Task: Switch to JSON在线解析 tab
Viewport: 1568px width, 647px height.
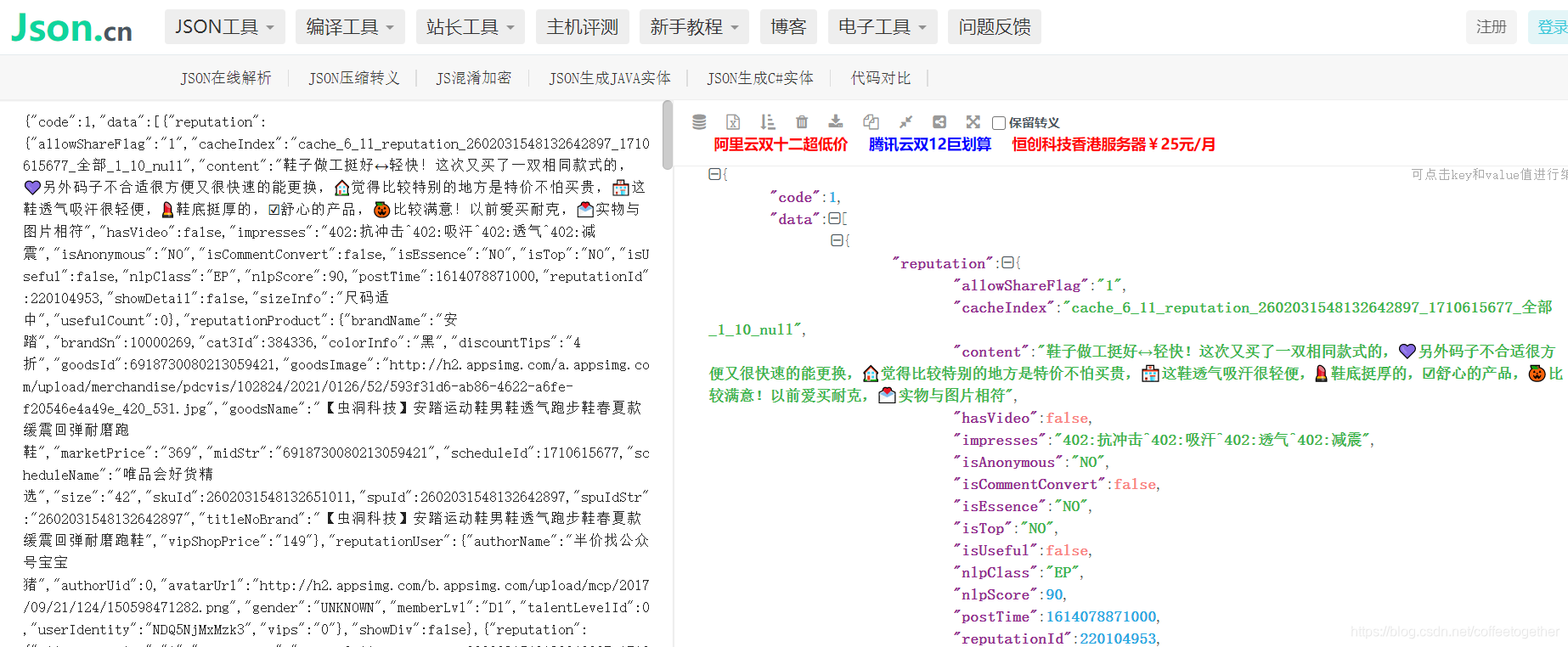Action: 226,78
